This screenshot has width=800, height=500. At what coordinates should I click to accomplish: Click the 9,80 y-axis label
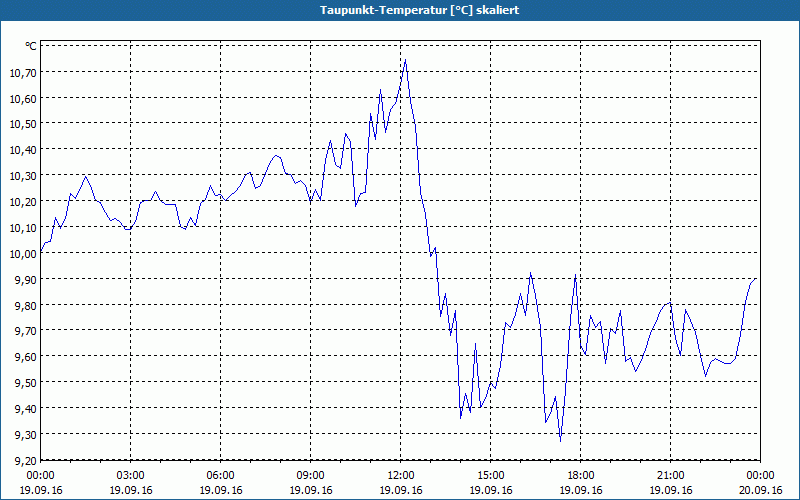pos(26,306)
